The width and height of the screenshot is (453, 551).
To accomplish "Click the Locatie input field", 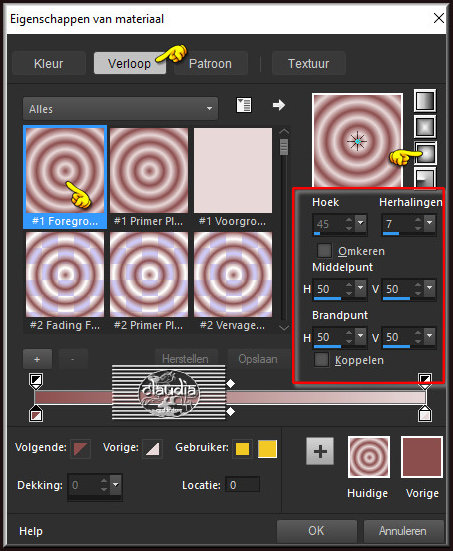I will (242, 485).
